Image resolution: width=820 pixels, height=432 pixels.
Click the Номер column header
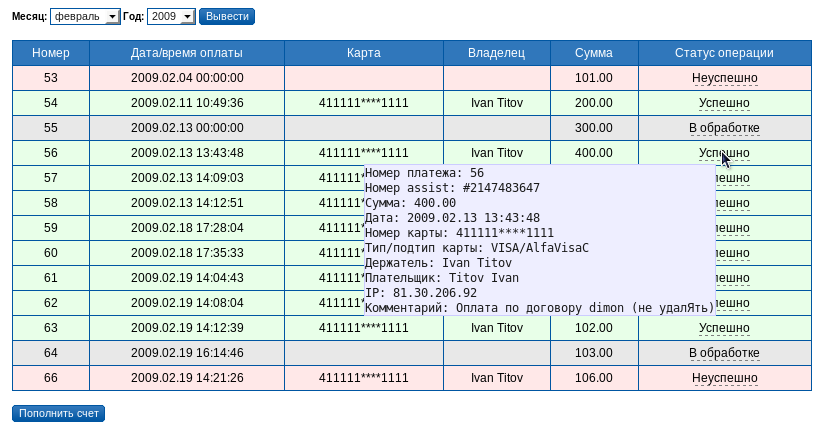[51, 53]
